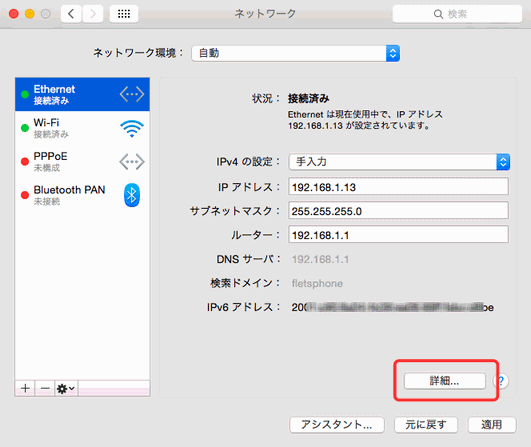The image size is (531, 447).
Task: Remove the selected service with minus button
Action: click(45, 388)
